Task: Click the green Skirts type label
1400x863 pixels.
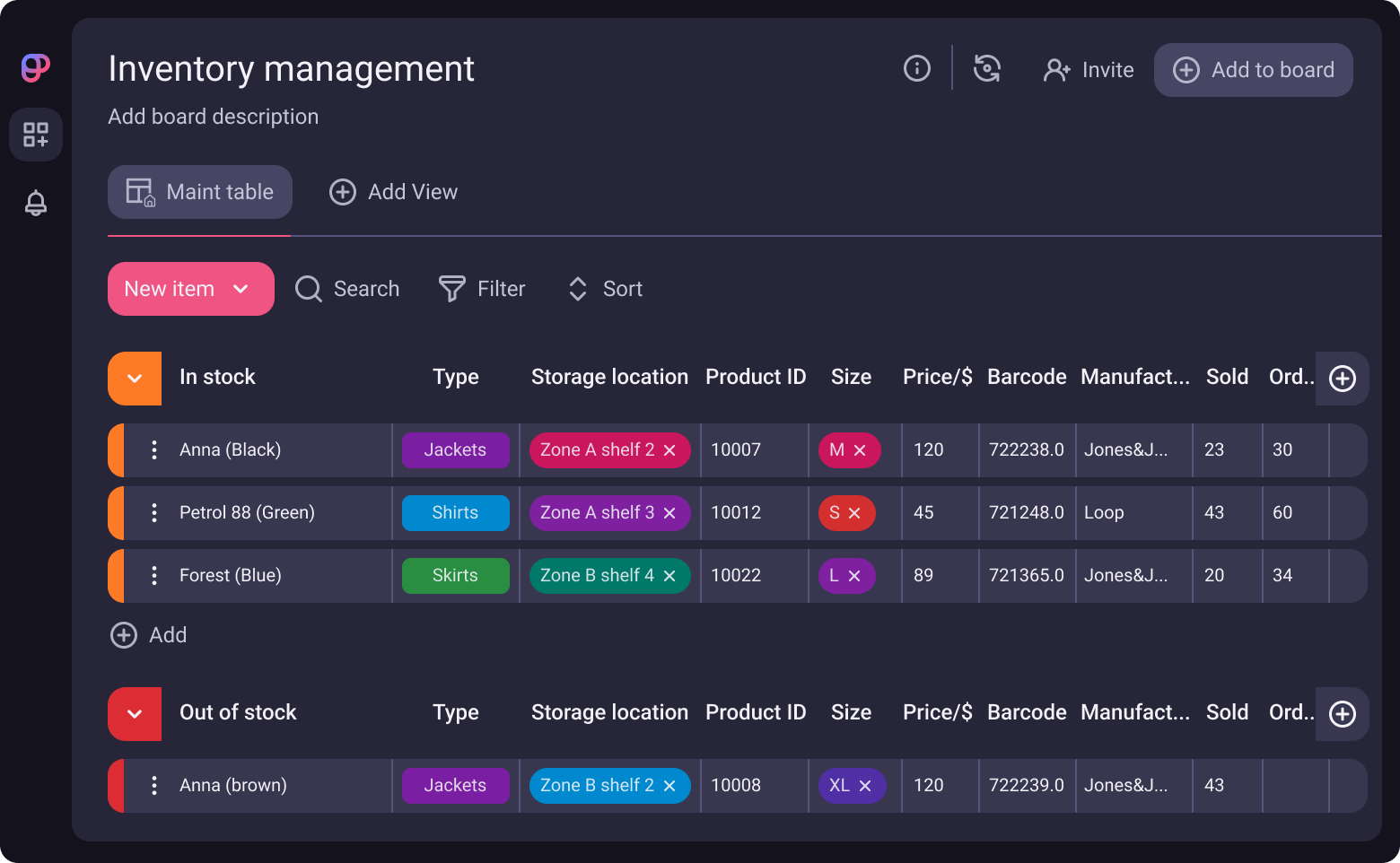Action: pyautogui.click(x=455, y=576)
